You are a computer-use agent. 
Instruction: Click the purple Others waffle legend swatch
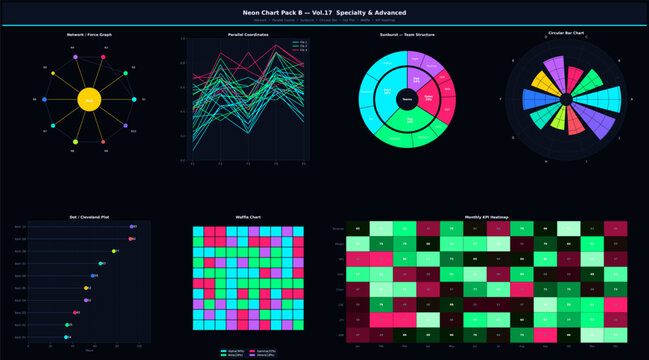[x=253, y=355]
